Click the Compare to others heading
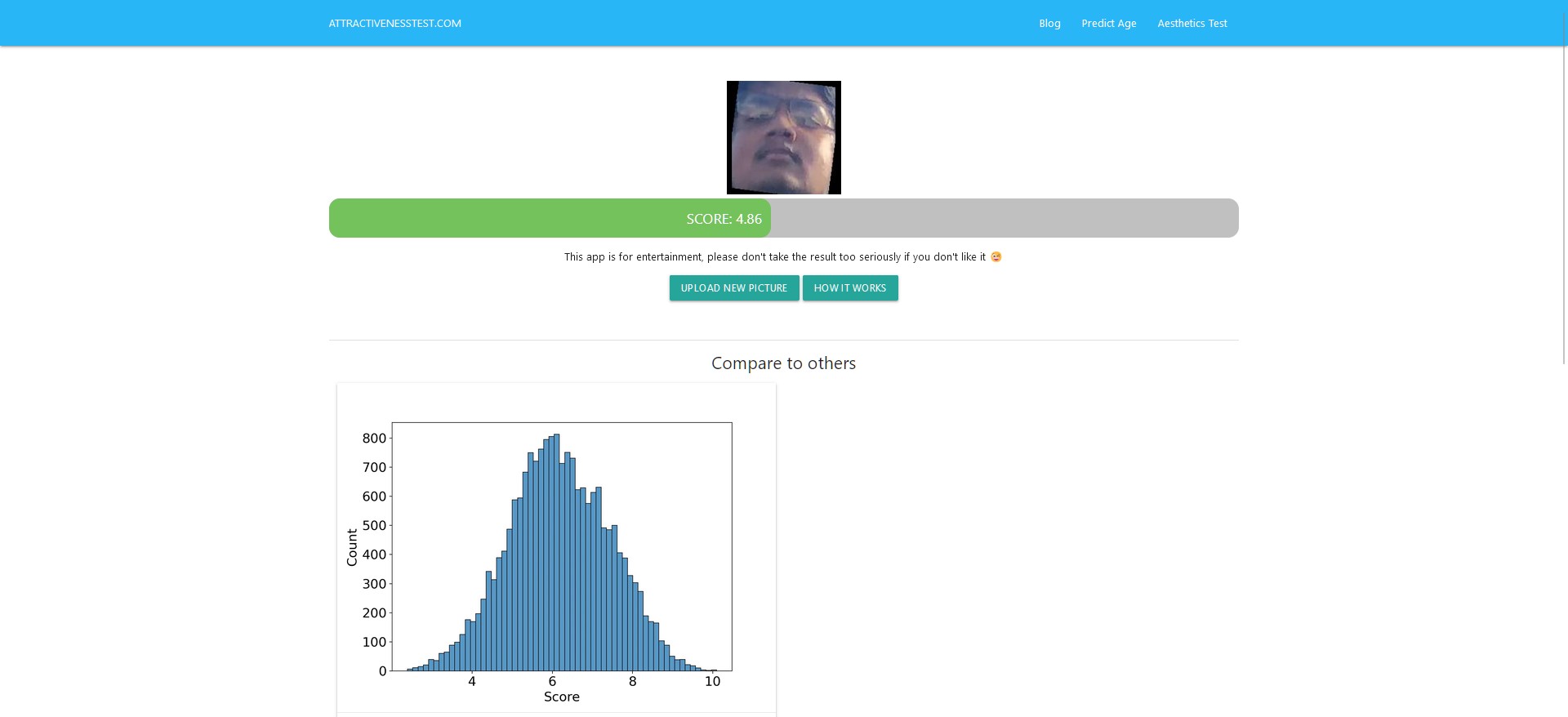The image size is (1568, 717). [x=783, y=363]
